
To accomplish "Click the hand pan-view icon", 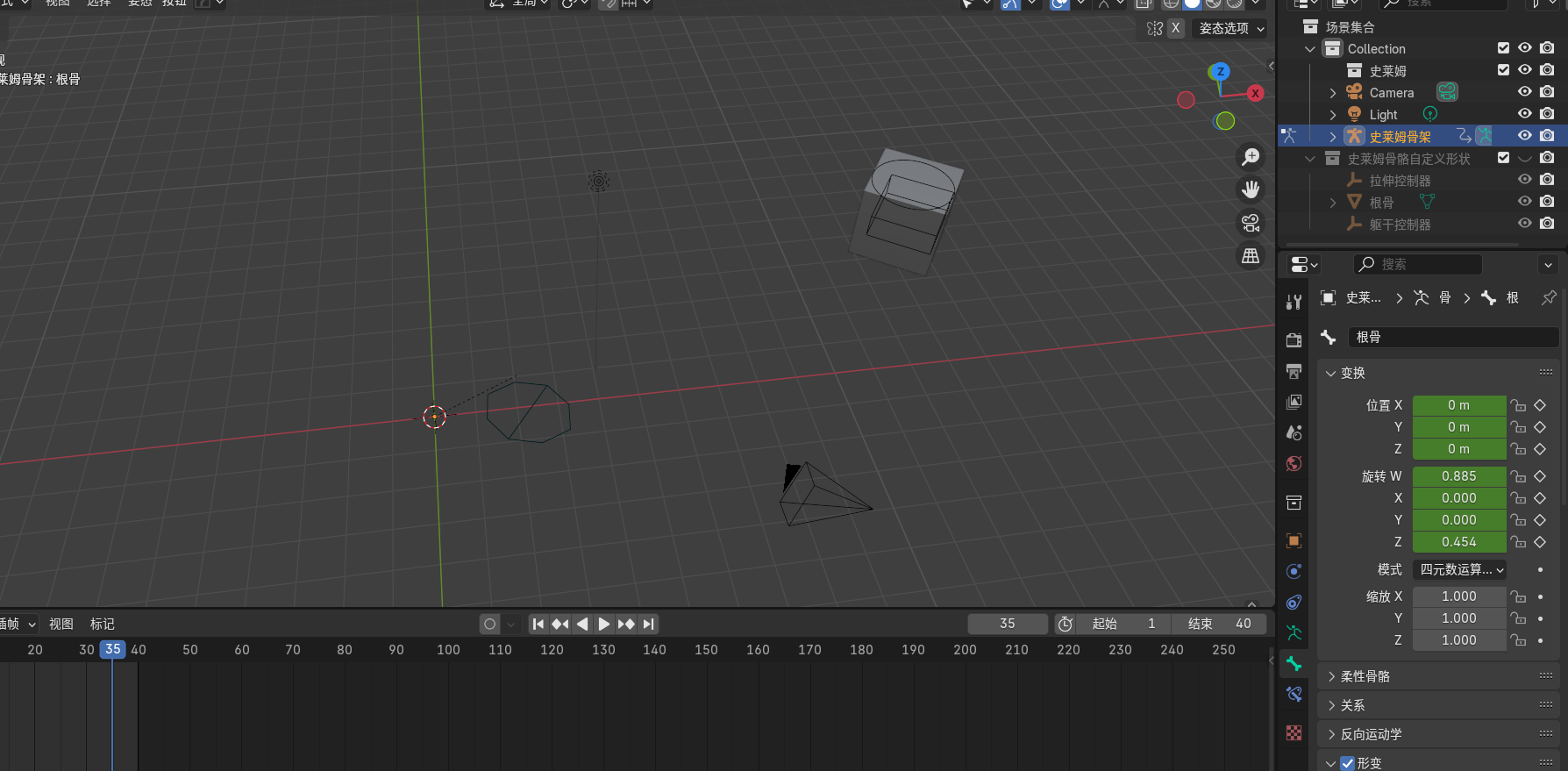I will click(1251, 189).
